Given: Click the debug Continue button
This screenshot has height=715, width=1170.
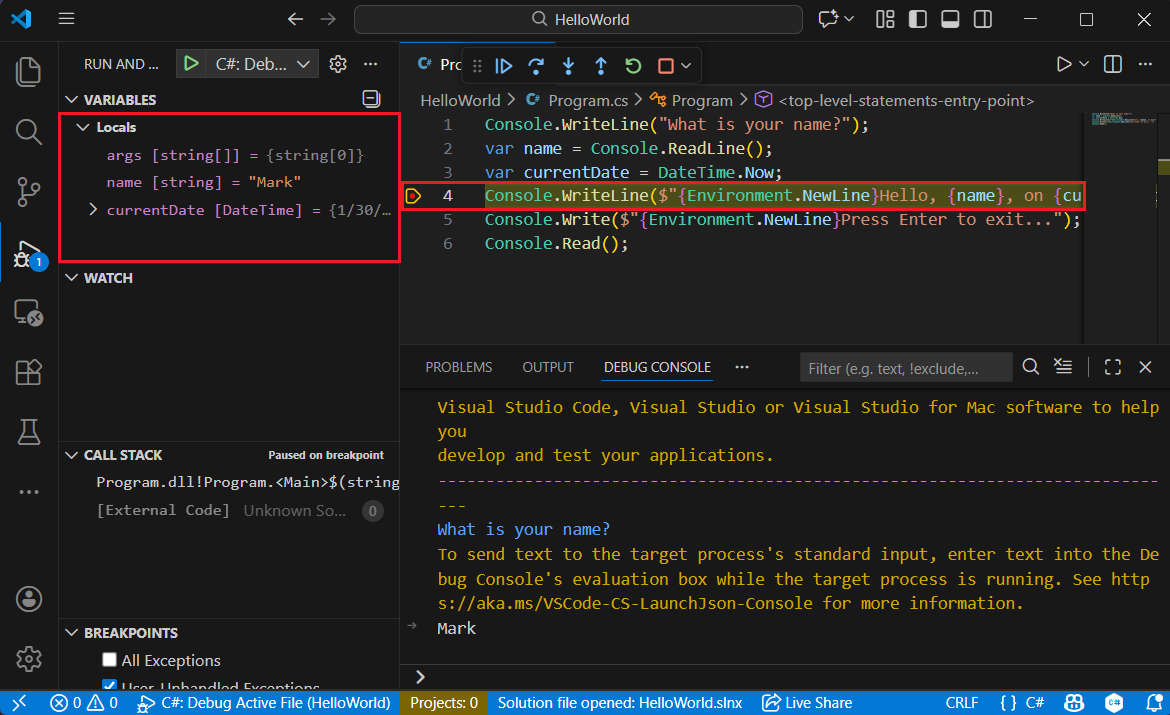Looking at the screenshot, I should click(504, 66).
